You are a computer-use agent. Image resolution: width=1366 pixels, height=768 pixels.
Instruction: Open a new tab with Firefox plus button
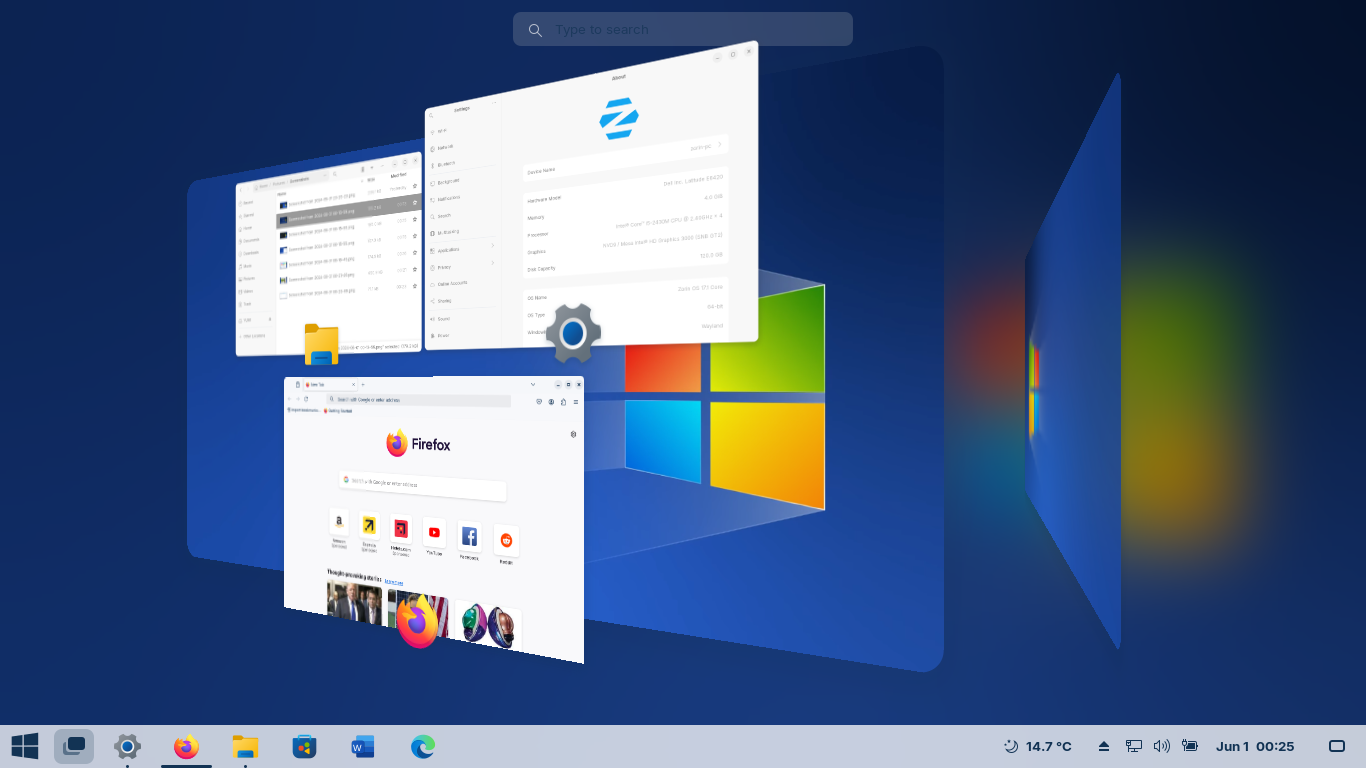pos(363,385)
